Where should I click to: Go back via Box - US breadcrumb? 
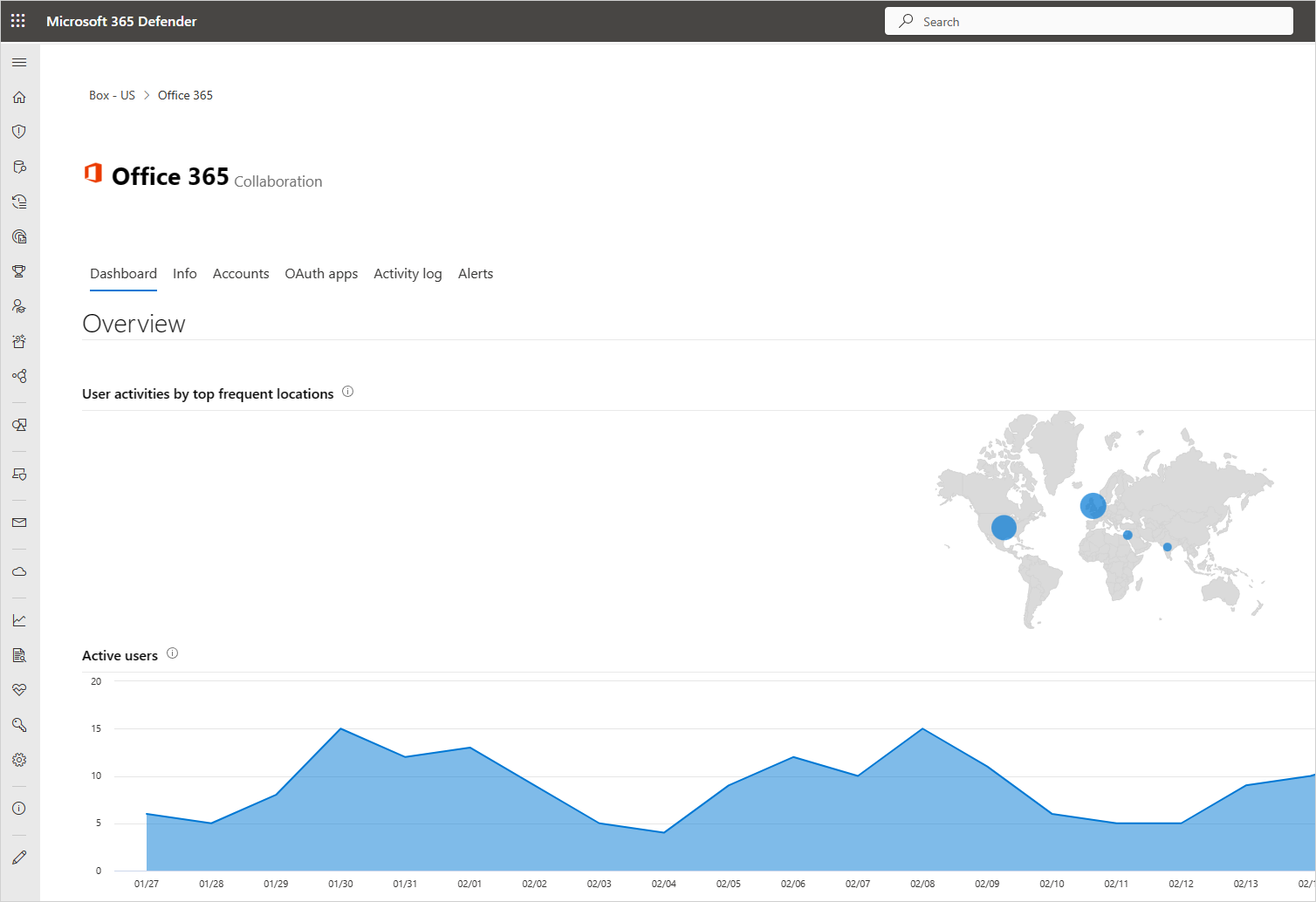(x=112, y=94)
